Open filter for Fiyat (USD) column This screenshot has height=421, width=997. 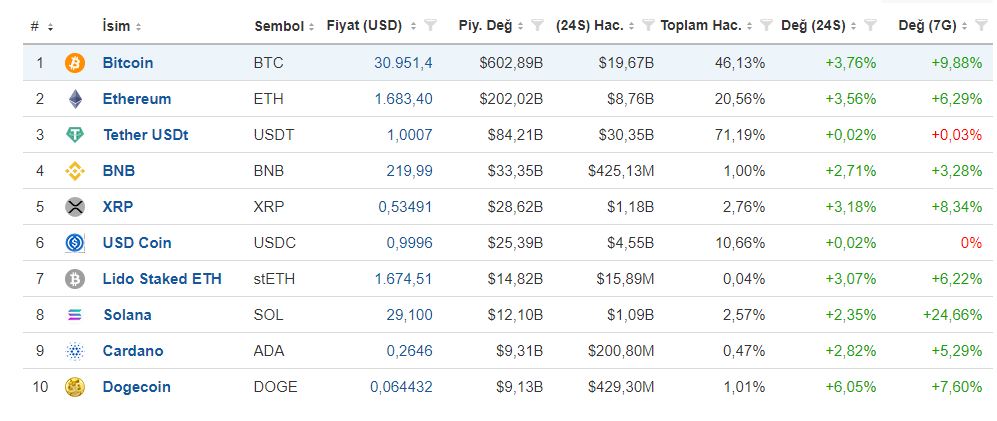coord(430,25)
